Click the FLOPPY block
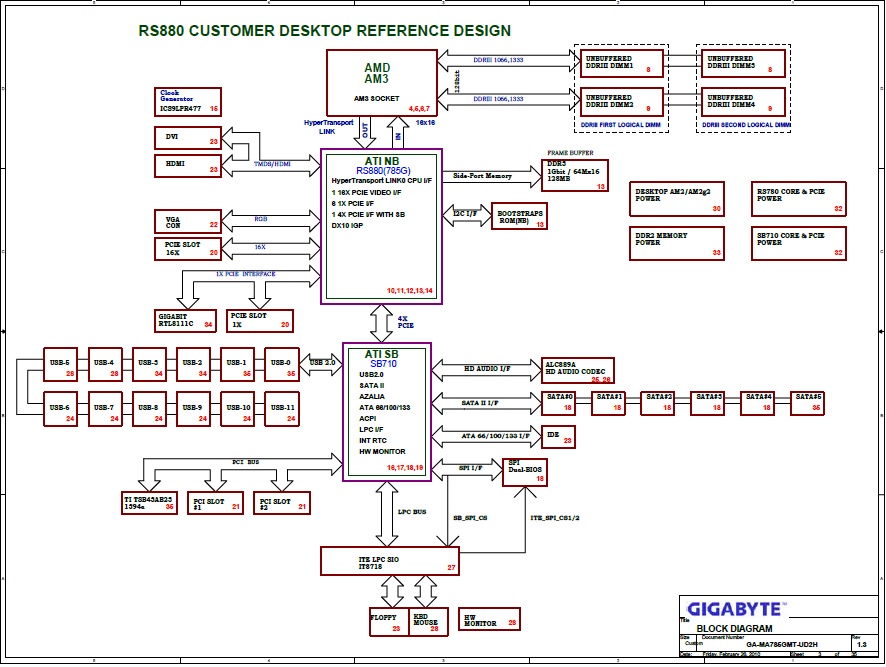This screenshot has height=667, width=886. tap(386, 622)
